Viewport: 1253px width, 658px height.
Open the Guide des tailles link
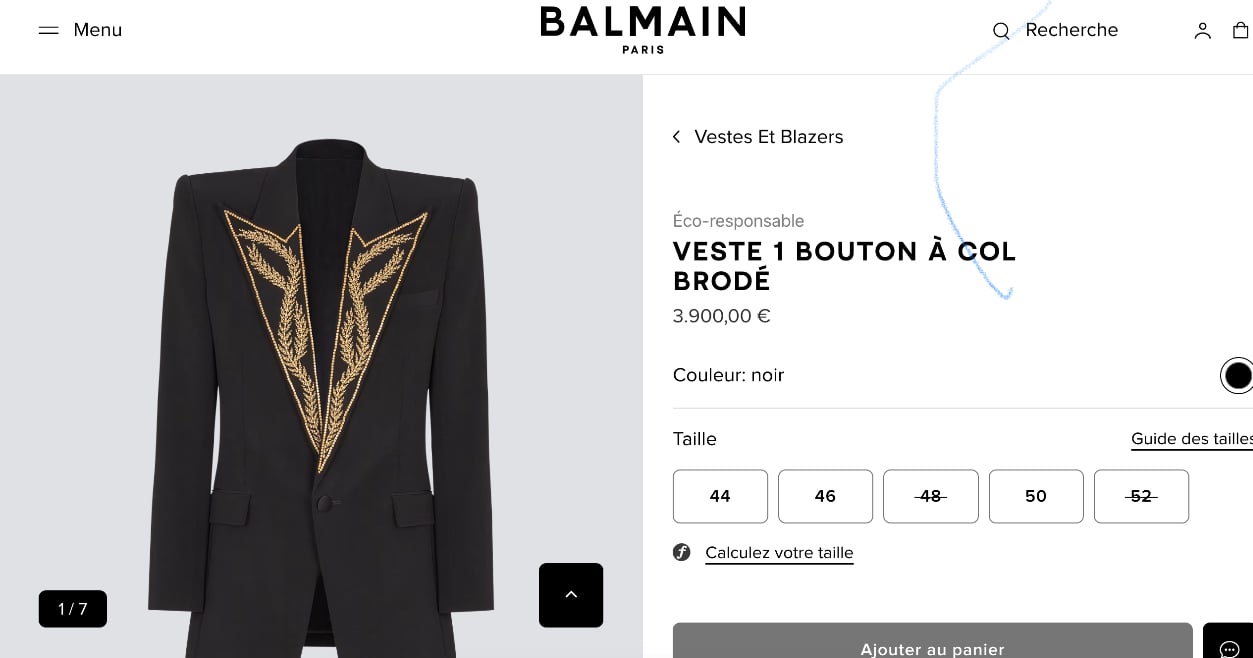1191,439
